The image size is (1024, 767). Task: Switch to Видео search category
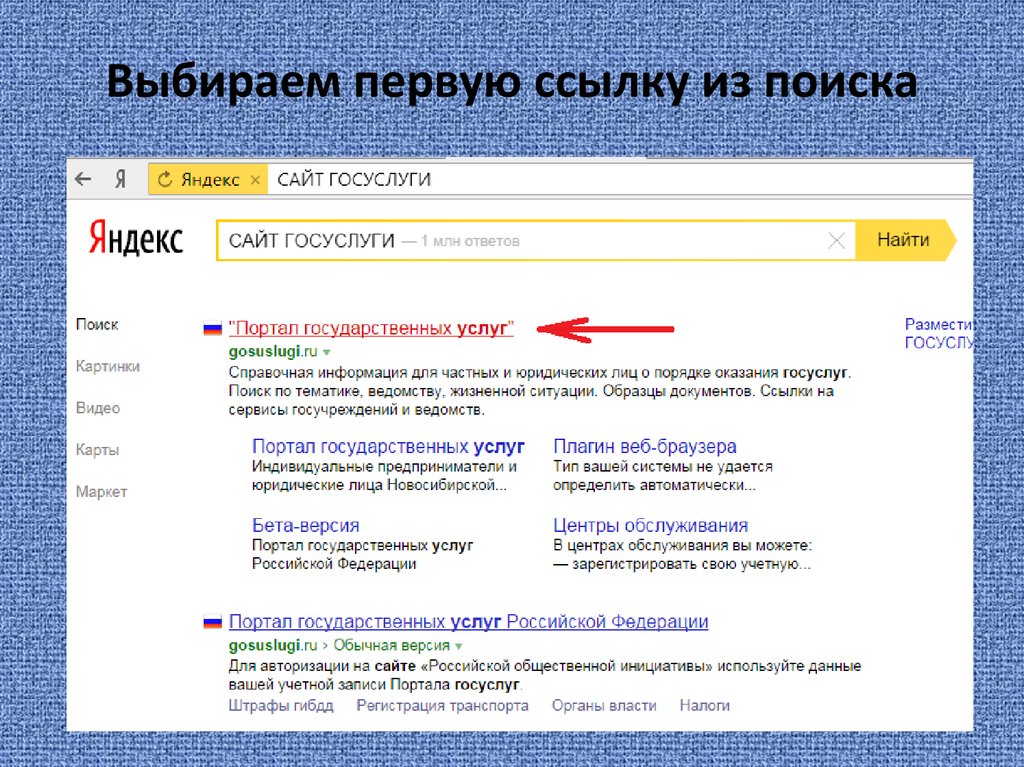tap(98, 408)
